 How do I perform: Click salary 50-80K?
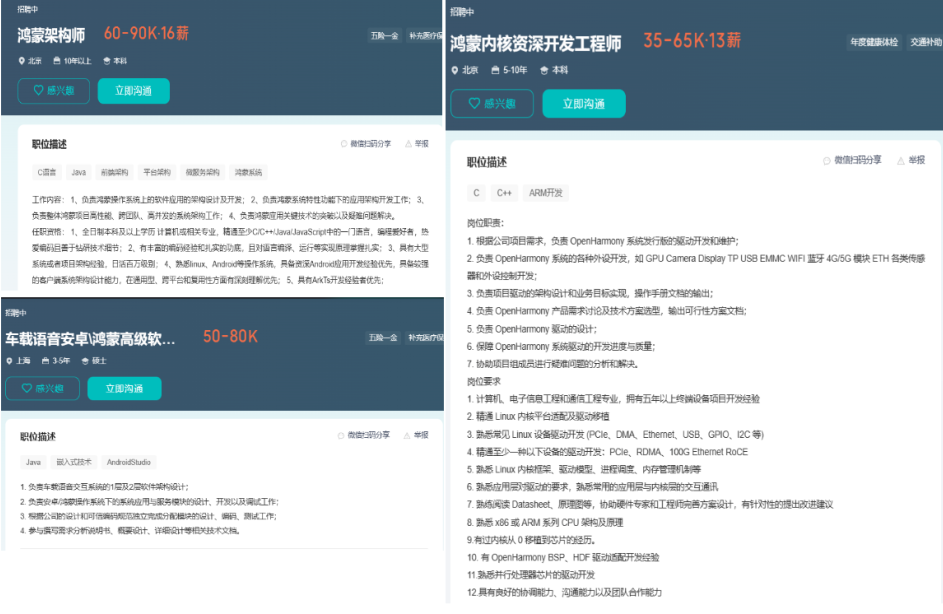(230, 336)
